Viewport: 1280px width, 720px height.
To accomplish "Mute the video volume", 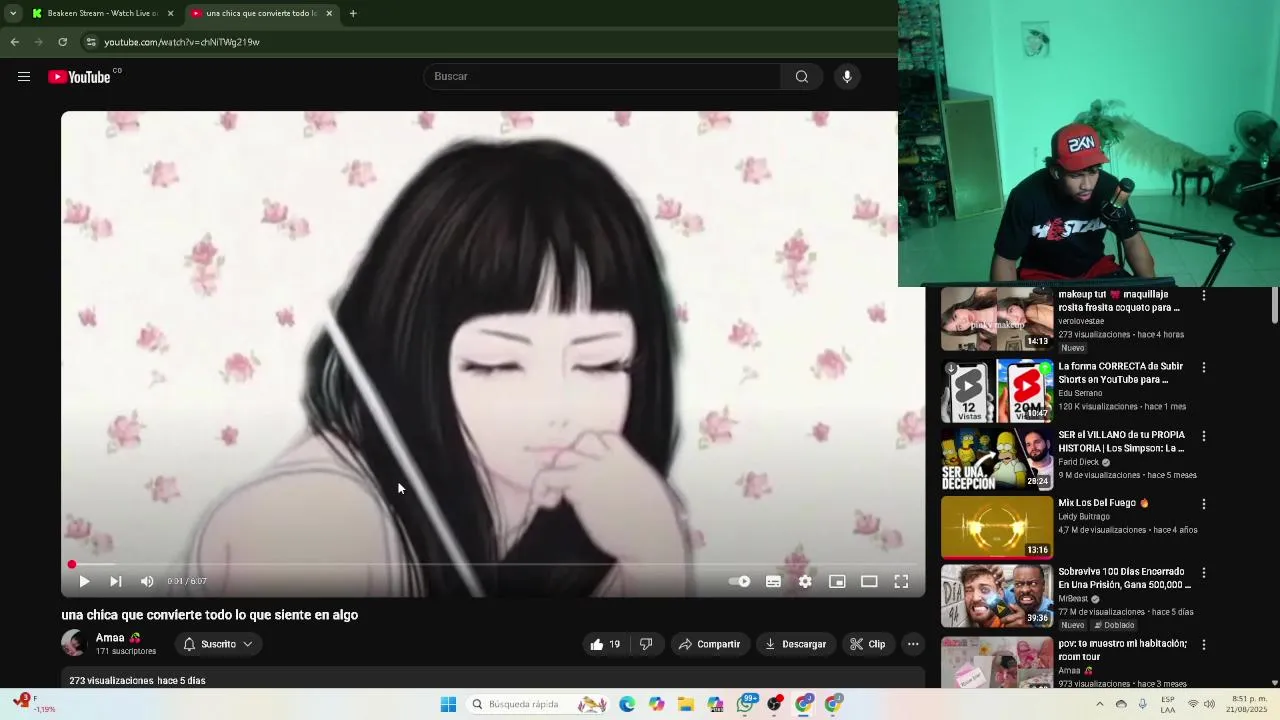I will click(148, 581).
